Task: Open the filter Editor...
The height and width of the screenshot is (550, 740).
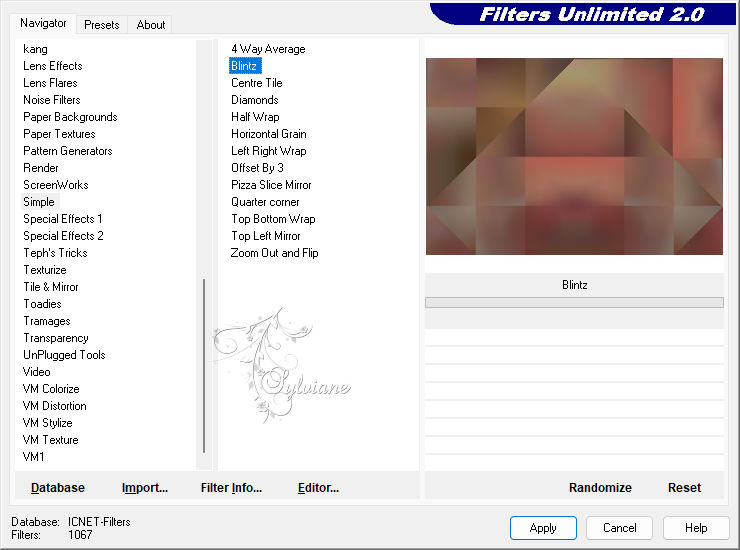Action: tap(318, 487)
